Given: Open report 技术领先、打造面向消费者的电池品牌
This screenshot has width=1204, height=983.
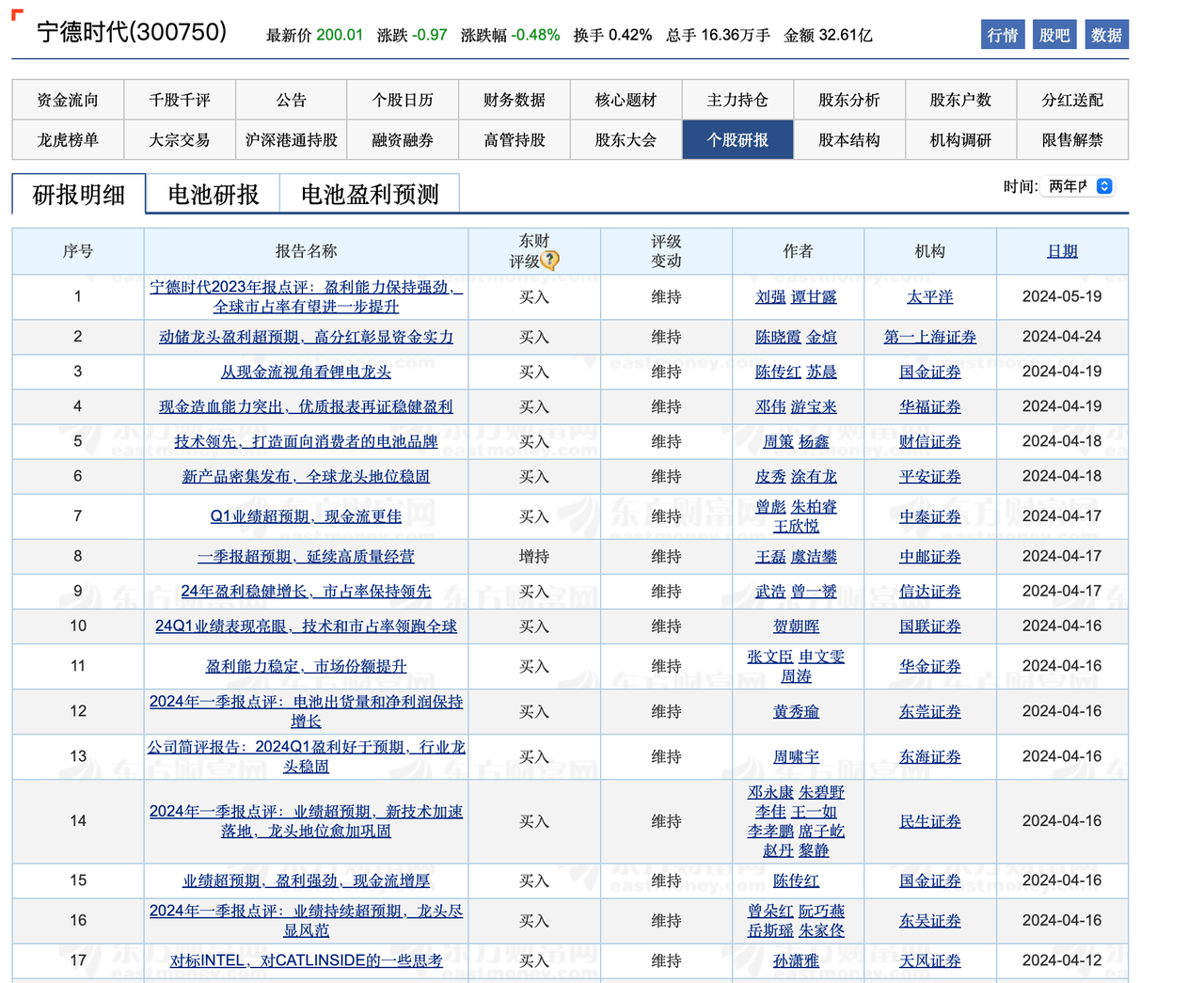Looking at the screenshot, I should (306, 441).
